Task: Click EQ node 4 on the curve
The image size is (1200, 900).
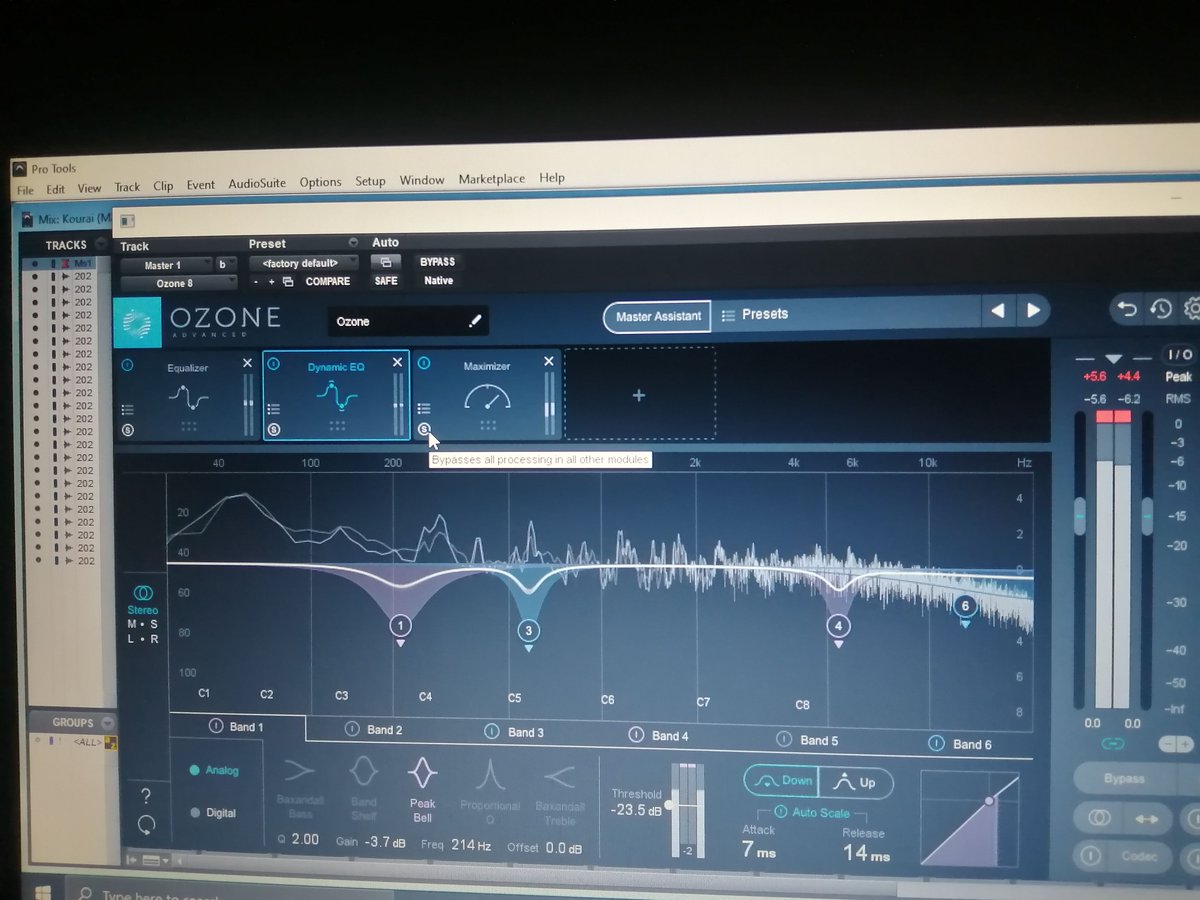Action: [x=838, y=626]
